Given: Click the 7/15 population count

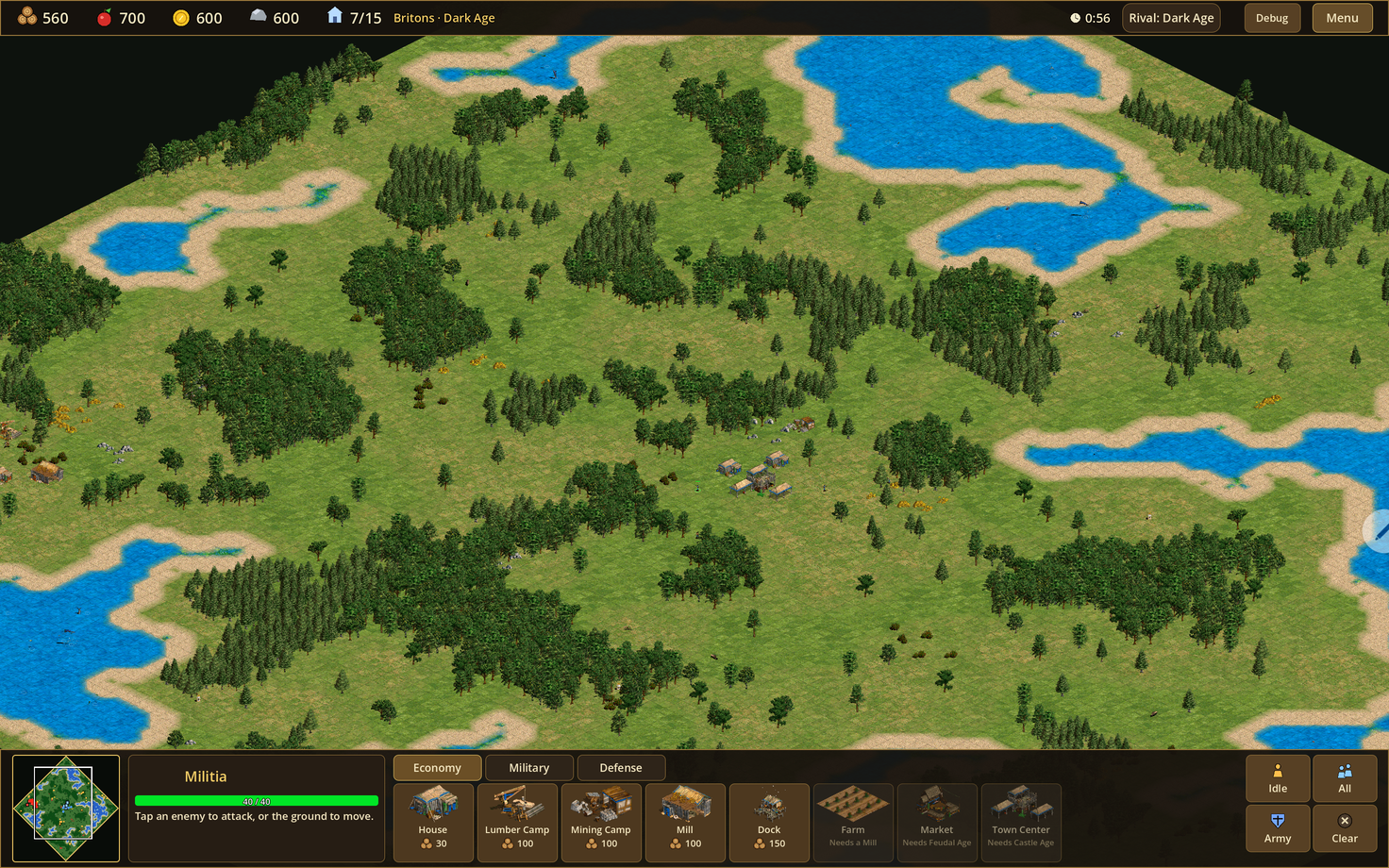Looking at the screenshot, I should (x=365, y=18).
